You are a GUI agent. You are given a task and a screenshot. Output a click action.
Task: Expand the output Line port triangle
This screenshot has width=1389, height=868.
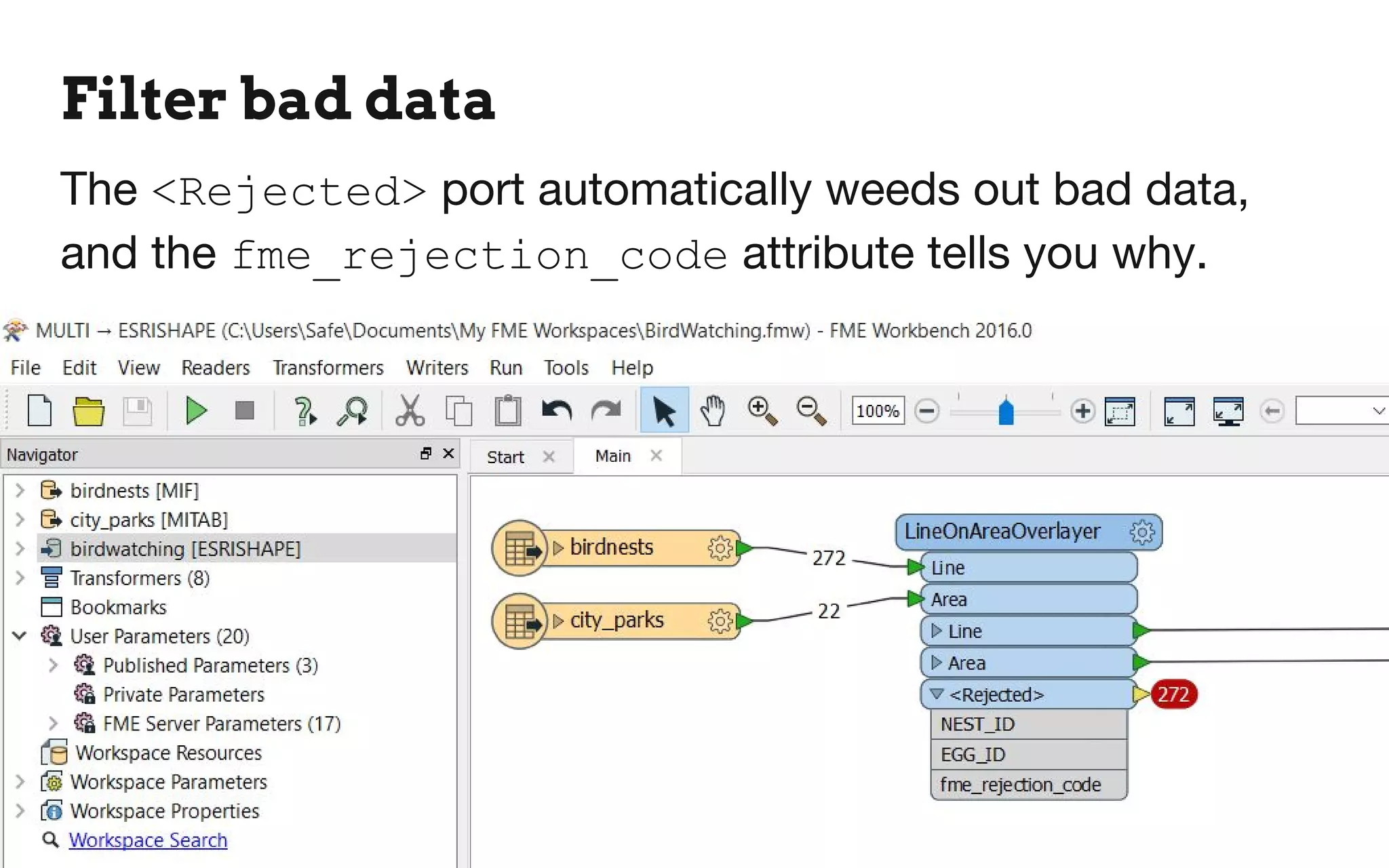click(937, 631)
